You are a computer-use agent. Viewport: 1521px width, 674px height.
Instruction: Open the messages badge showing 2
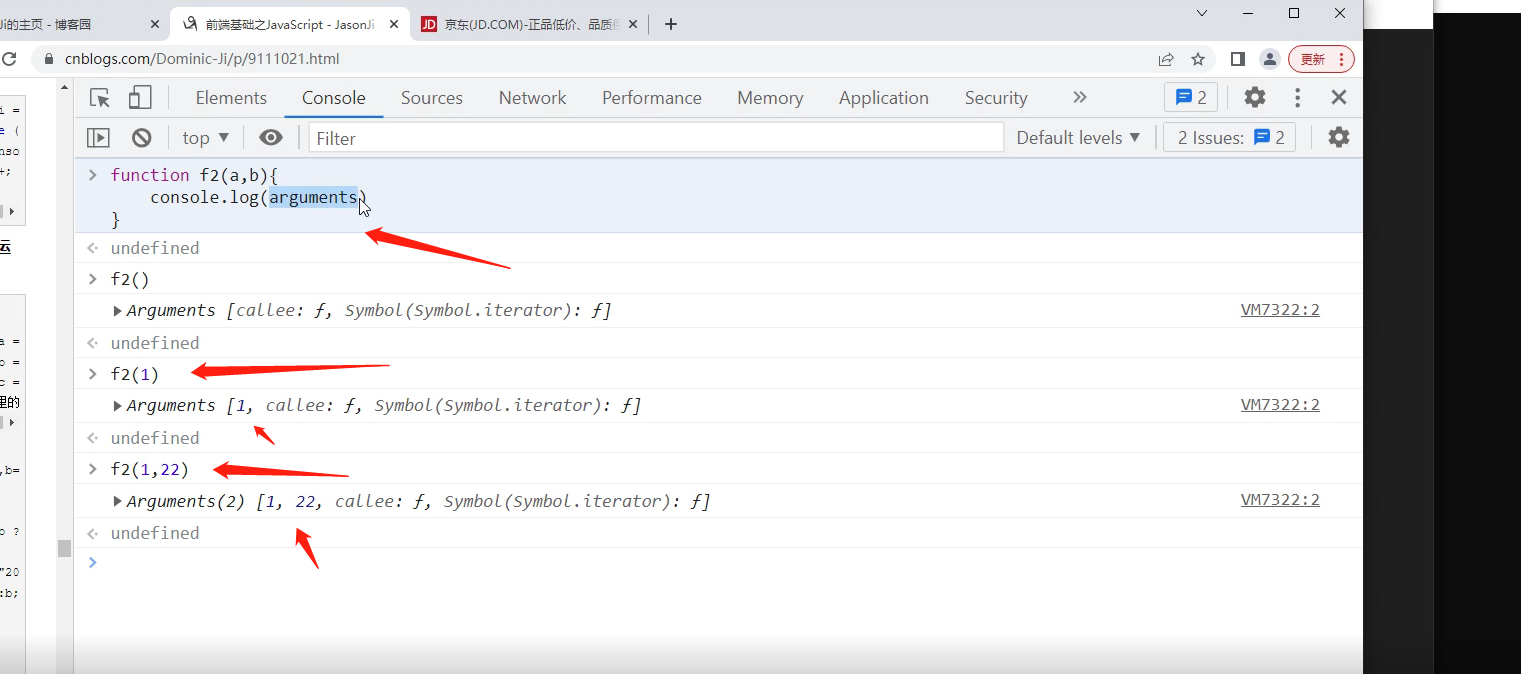(x=1191, y=97)
